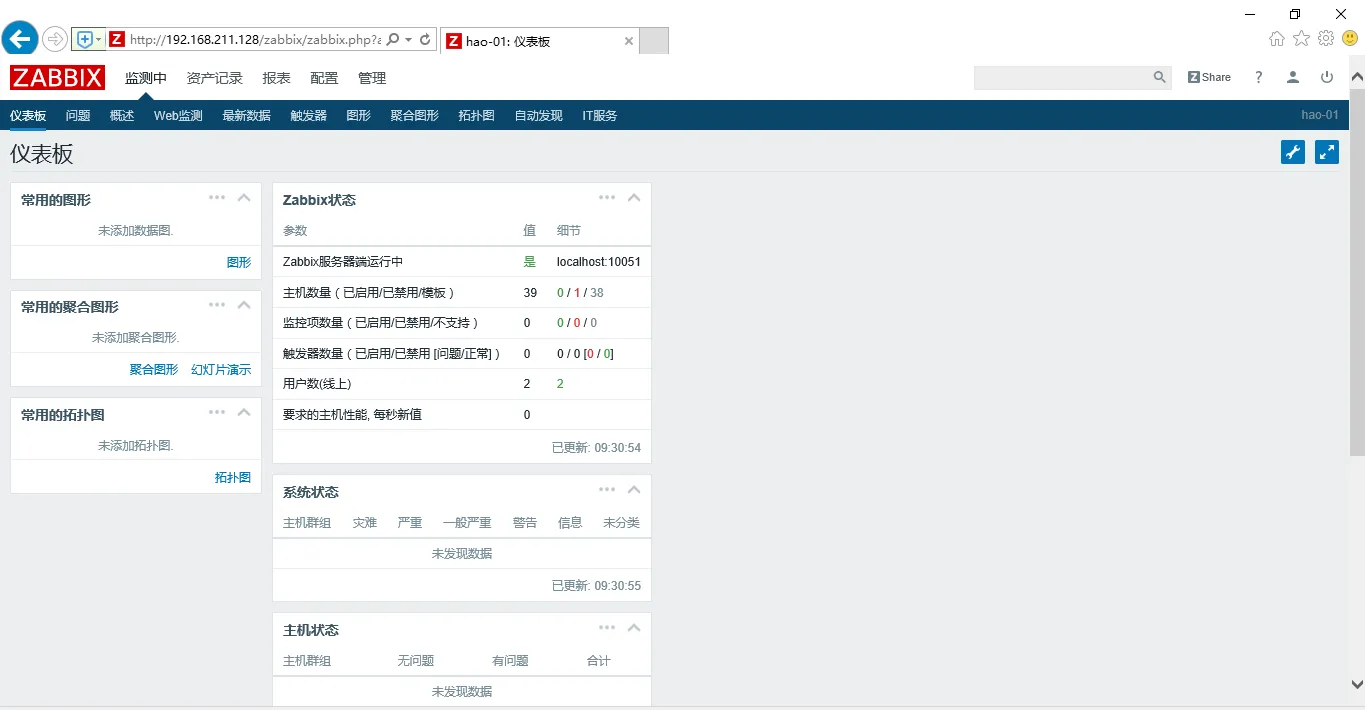Image resolution: width=1365 pixels, height=710 pixels.
Task: Click the Zabbix Share link
Action: pos(1209,77)
